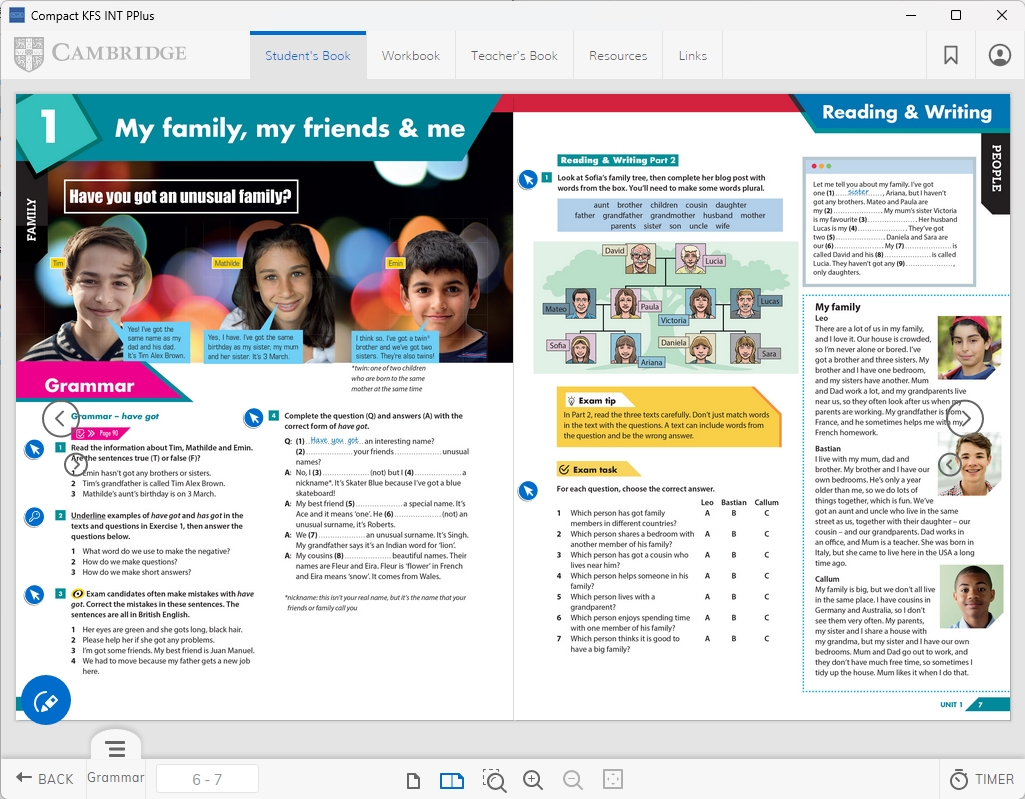Open the Student's Book tab
1025x799 pixels.
pos(308,56)
